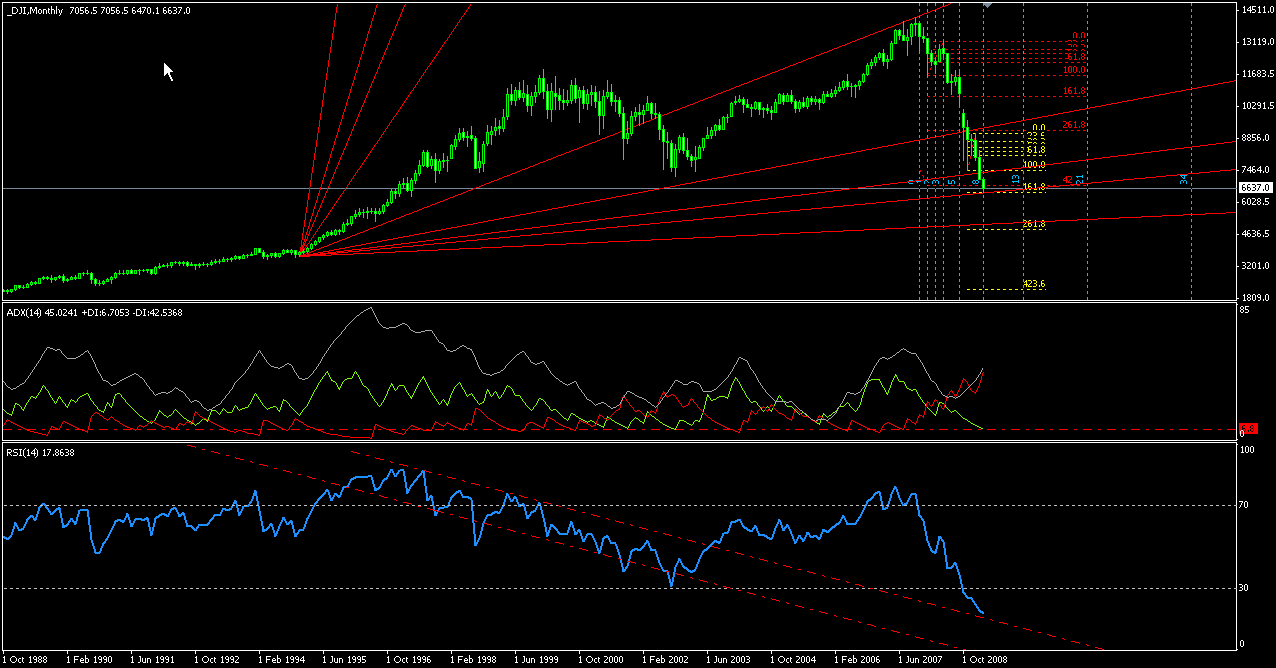Click the ADX scale value 85
This screenshot has width=1276, height=668.
[x=1246, y=309]
